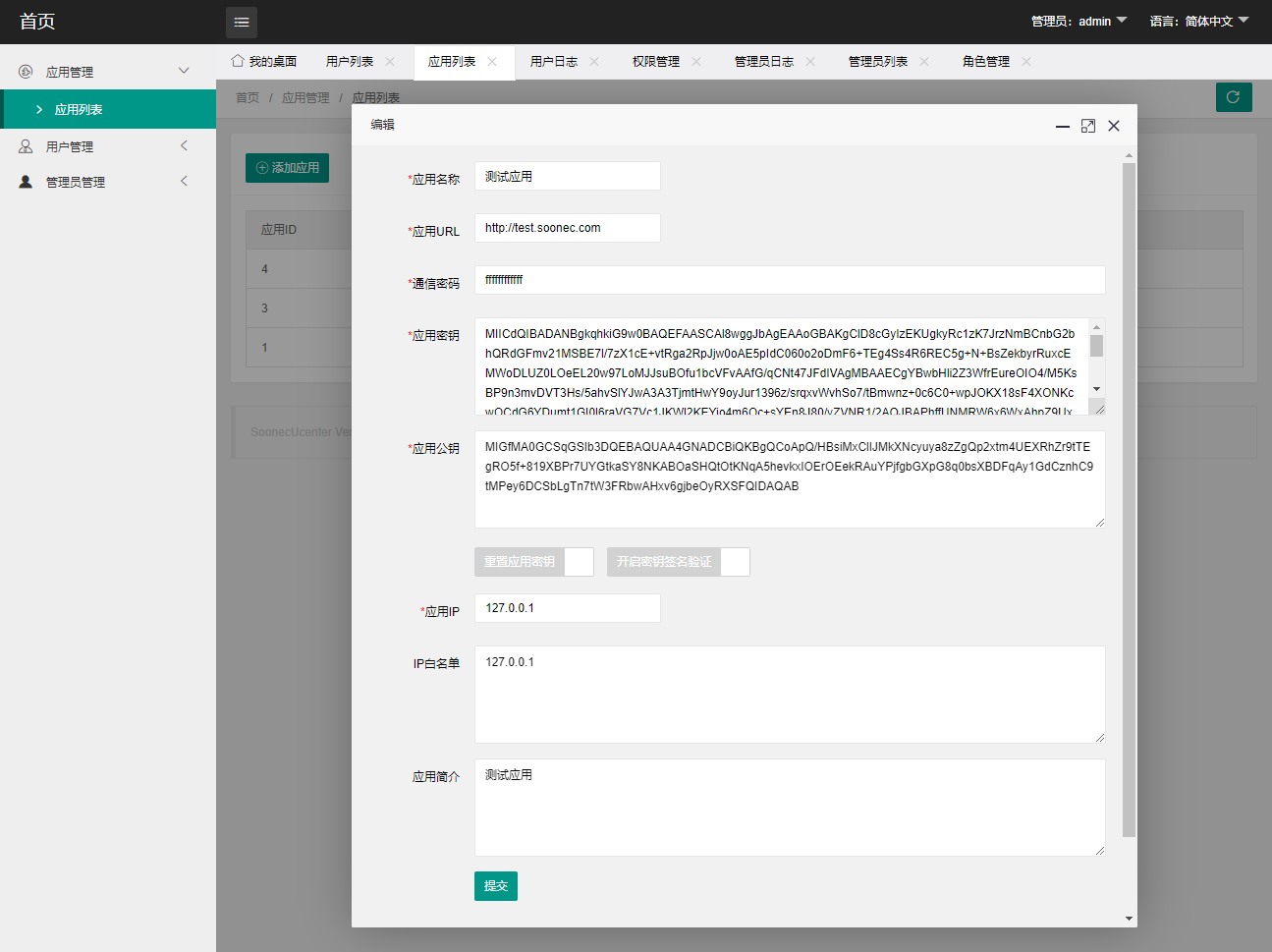Viewport: 1272px width, 952px height.
Task: Click the green refresh icon button
Action: pos(1233,97)
